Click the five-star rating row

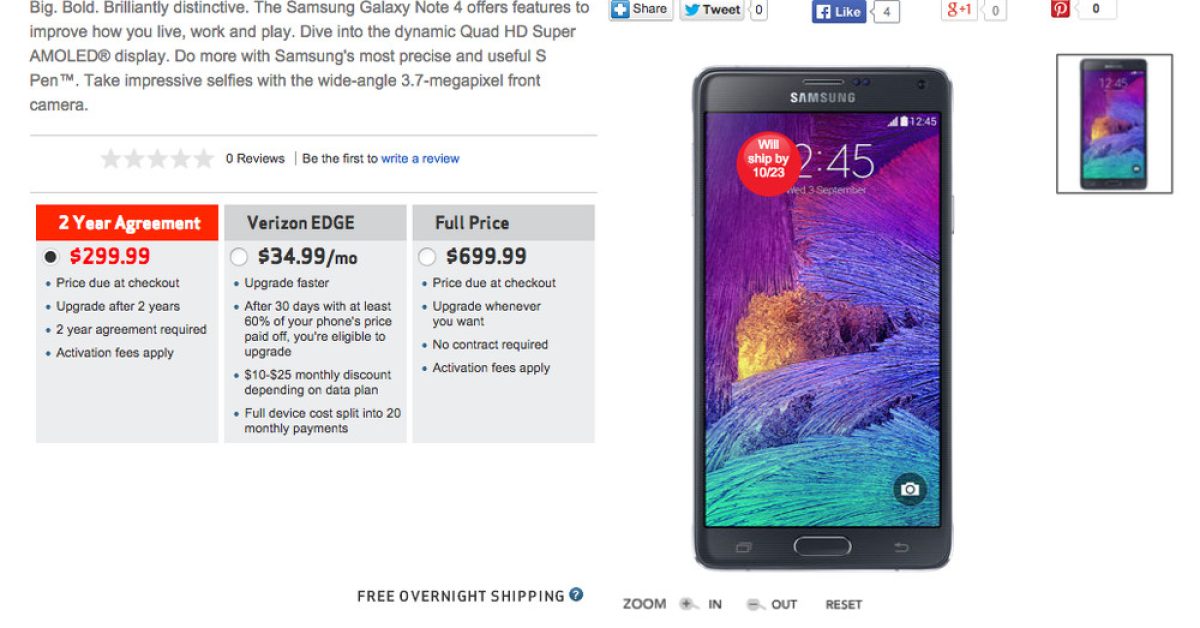point(157,158)
